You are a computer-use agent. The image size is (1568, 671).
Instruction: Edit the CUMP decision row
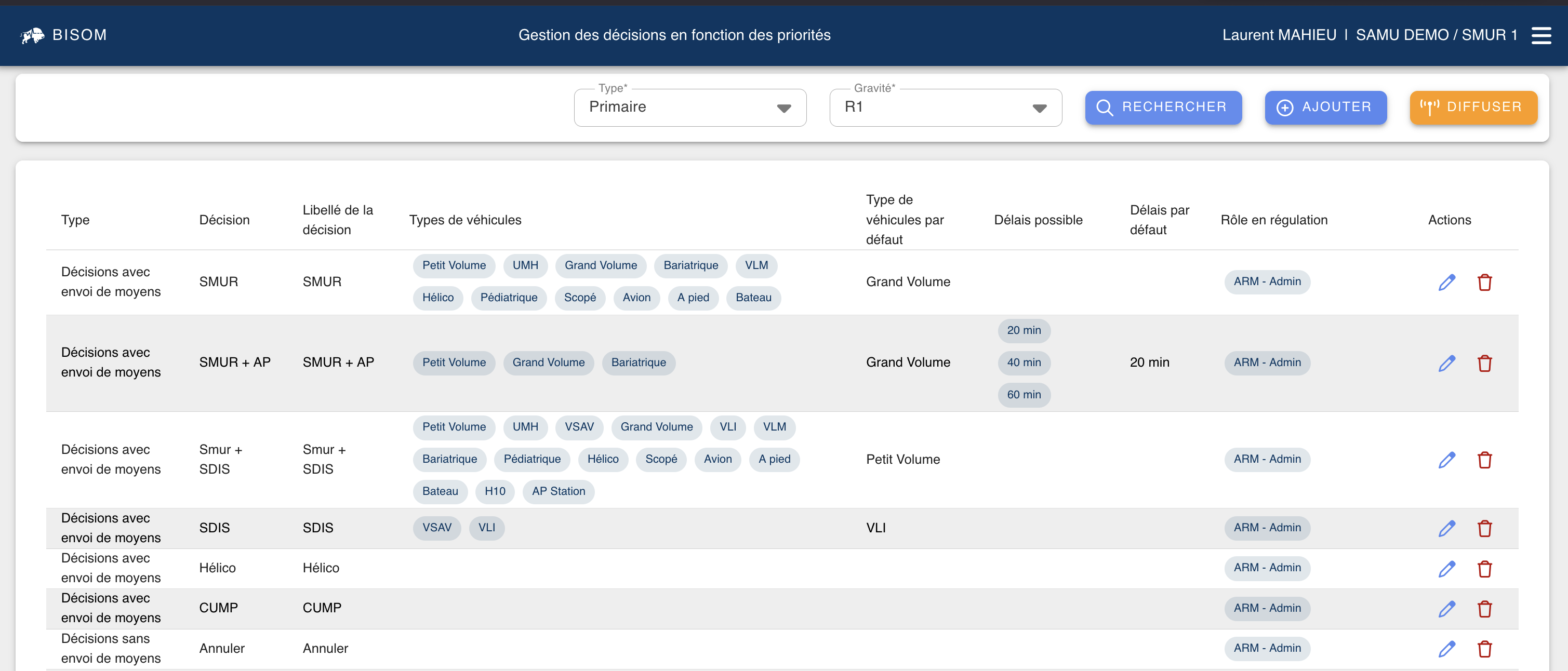coord(1446,608)
